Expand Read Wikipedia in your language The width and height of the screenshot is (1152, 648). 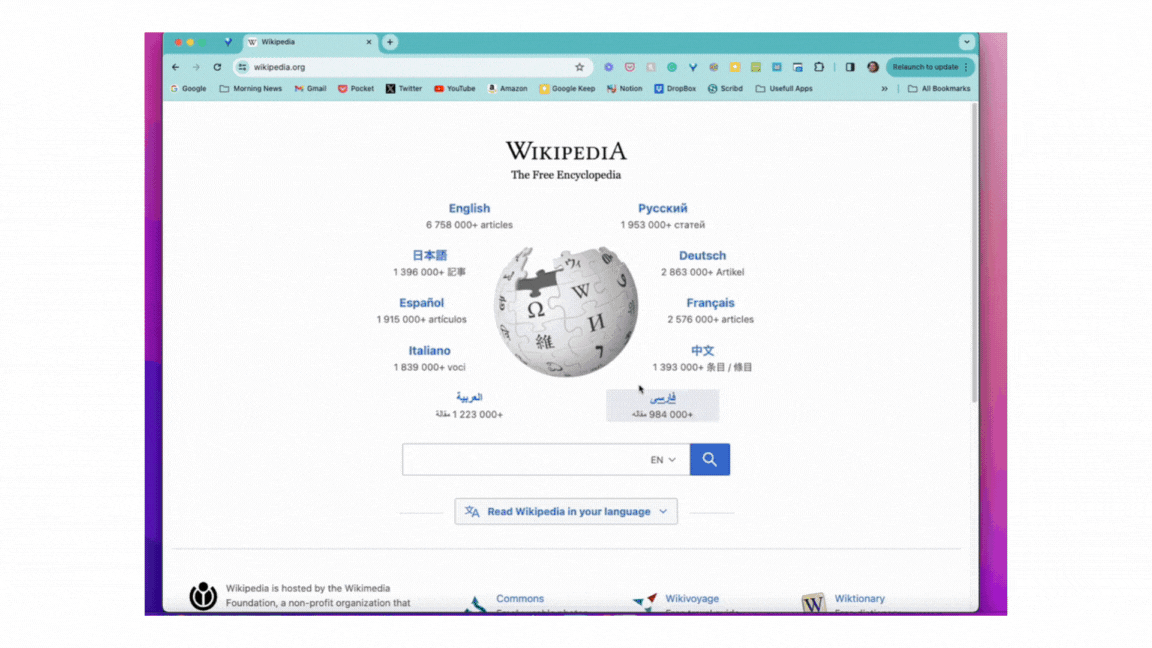click(566, 512)
